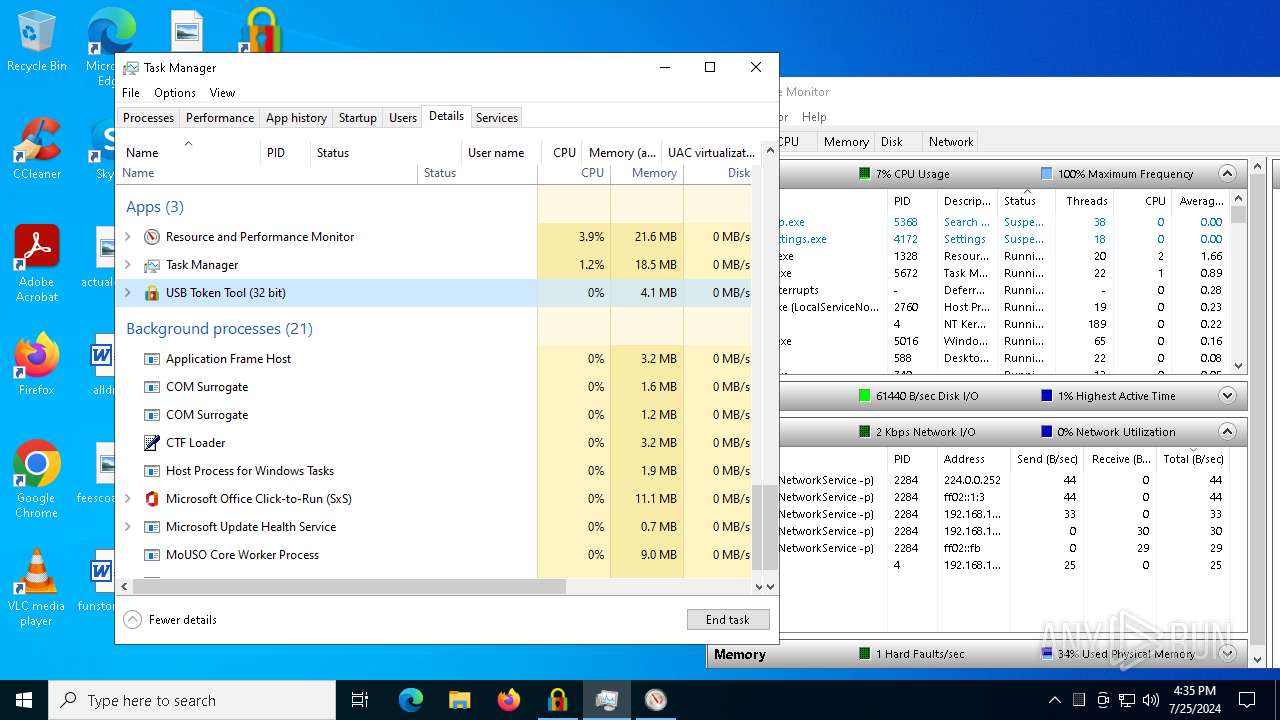
Task: Switch to Firefox on the taskbar
Action: click(508, 700)
